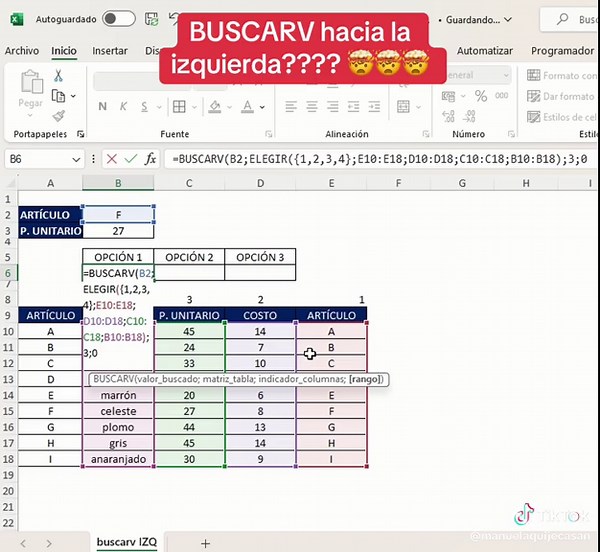
Task: Expand the underline style dropdown
Action: (159, 107)
